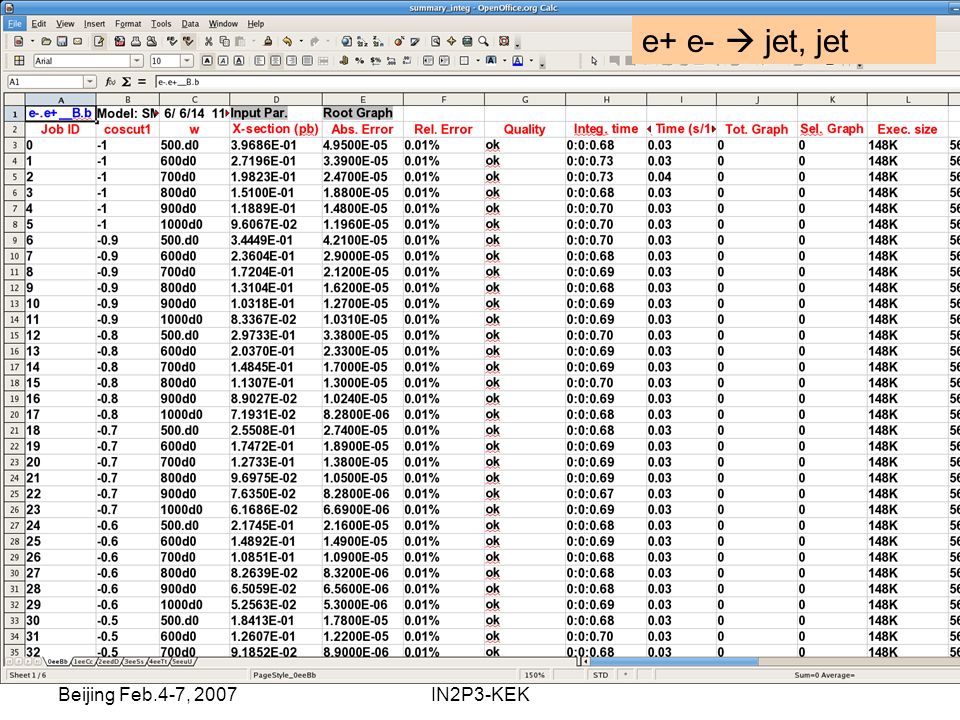Screen dimensions: 960x720
Task: Toggle Align Left
Action: (x=260, y=61)
